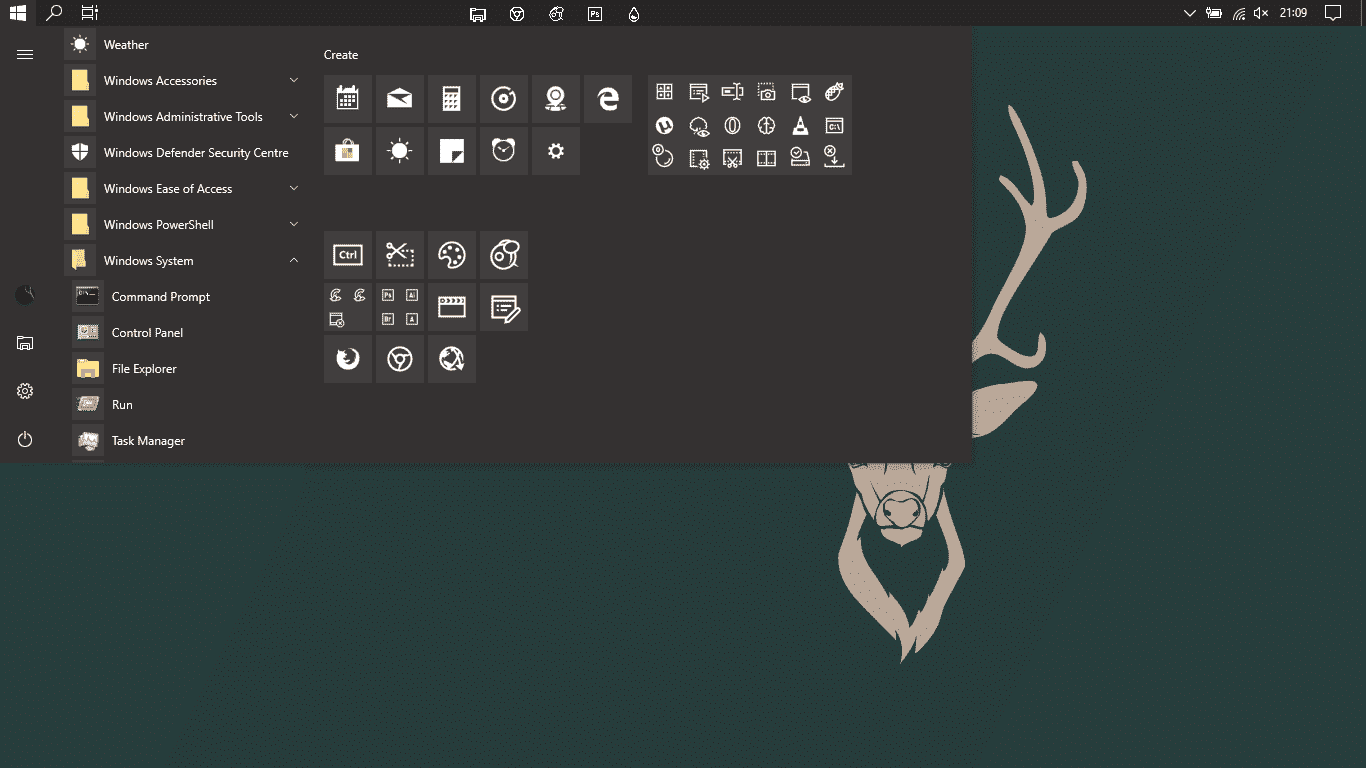Launch the Chrome tile
The image size is (1366, 768).
tap(400, 359)
